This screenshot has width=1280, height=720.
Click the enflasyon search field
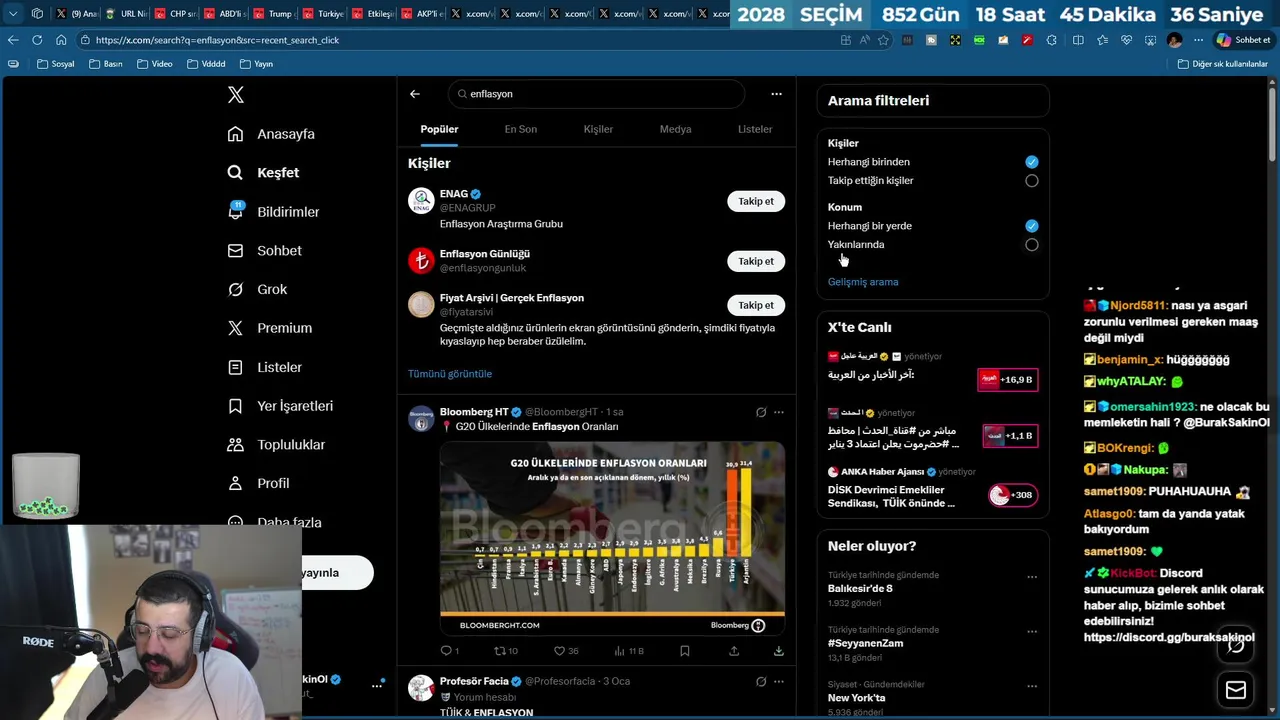click(596, 94)
